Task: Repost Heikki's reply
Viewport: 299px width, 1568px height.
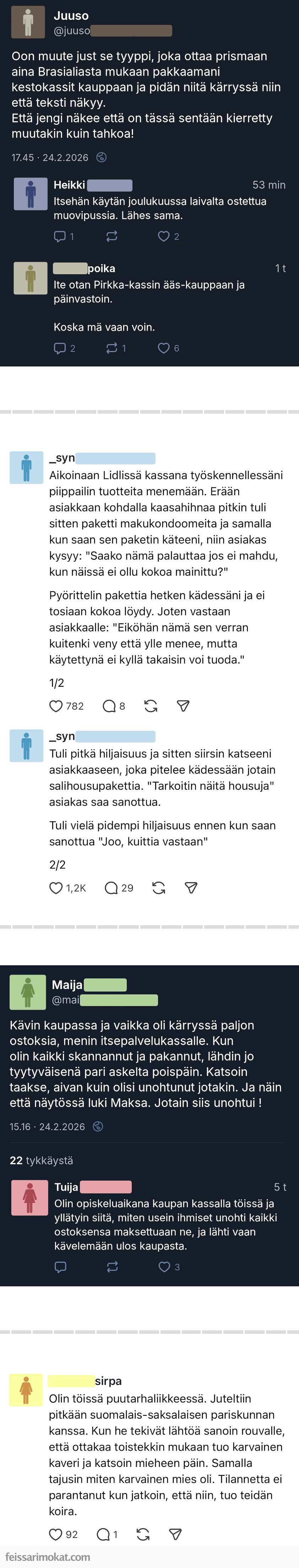Action: (112, 236)
